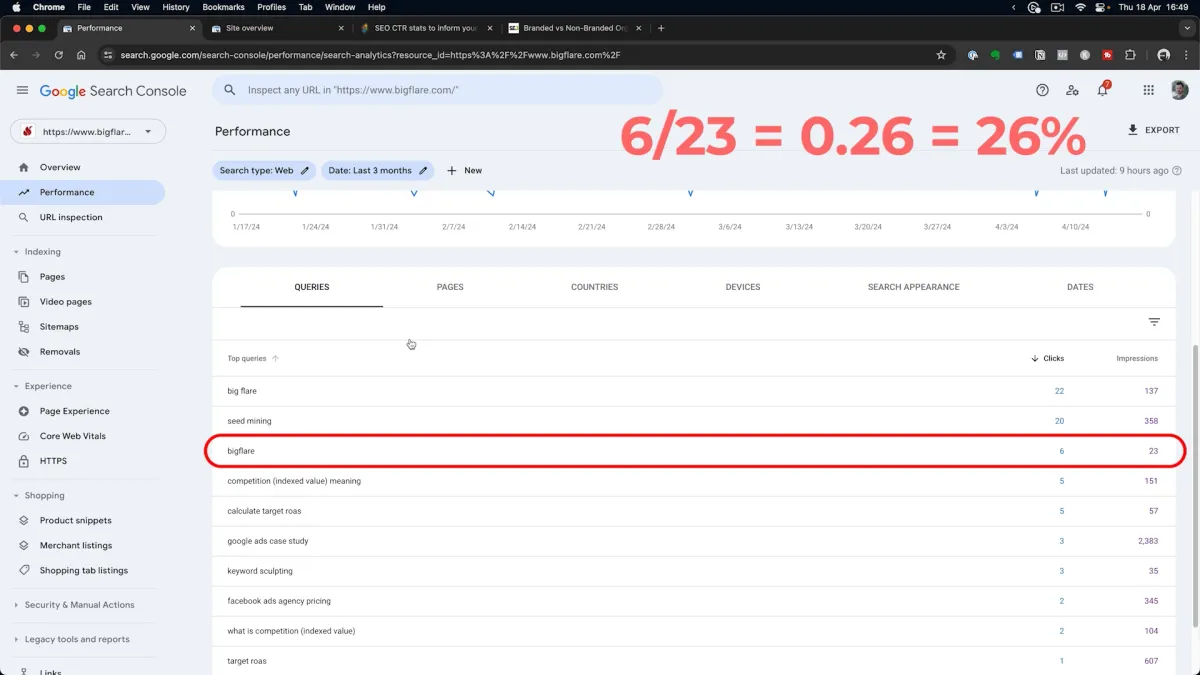The image size is (1200, 675).
Task: Switch to the Devices tab
Action: click(x=743, y=287)
